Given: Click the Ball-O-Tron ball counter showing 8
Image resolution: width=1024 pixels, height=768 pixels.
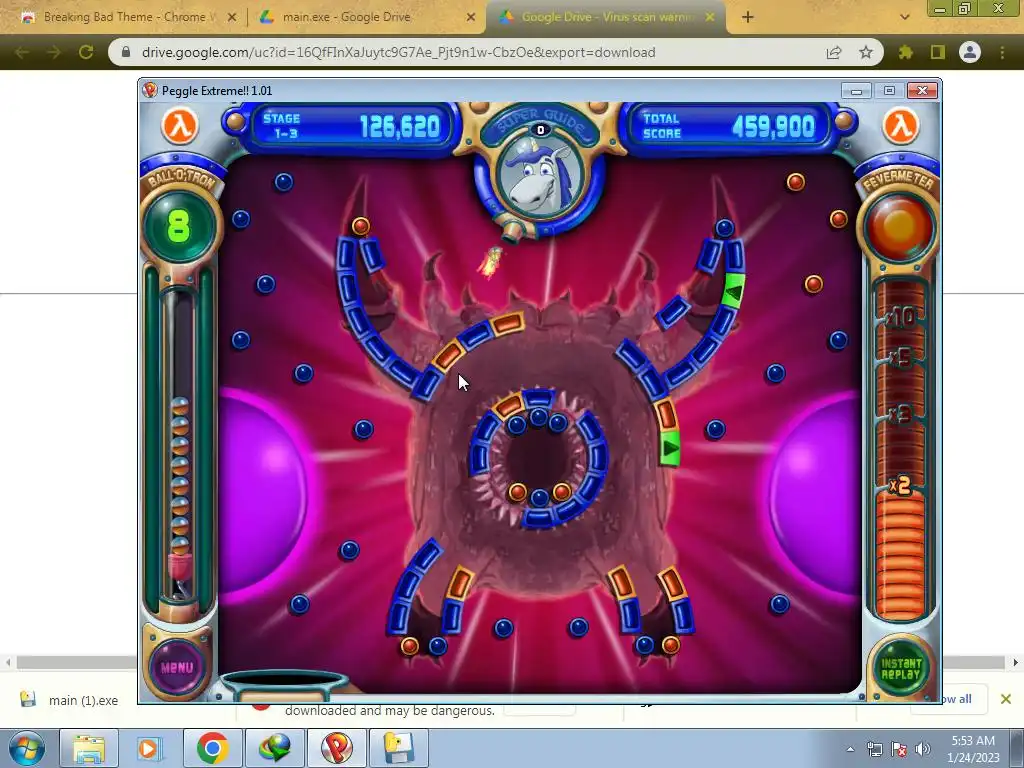Looking at the screenshot, I should click(x=179, y=226).
